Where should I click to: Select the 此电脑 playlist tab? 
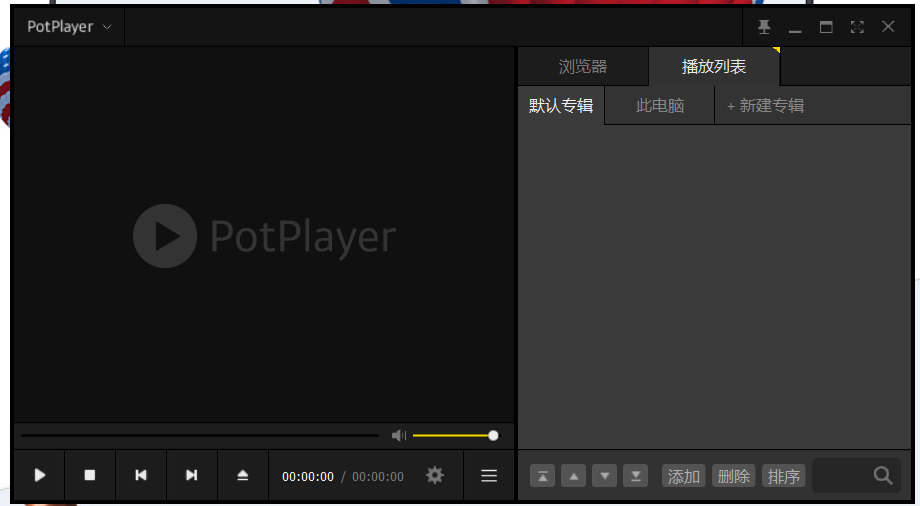pyautogui.click(x=659, y=106)
